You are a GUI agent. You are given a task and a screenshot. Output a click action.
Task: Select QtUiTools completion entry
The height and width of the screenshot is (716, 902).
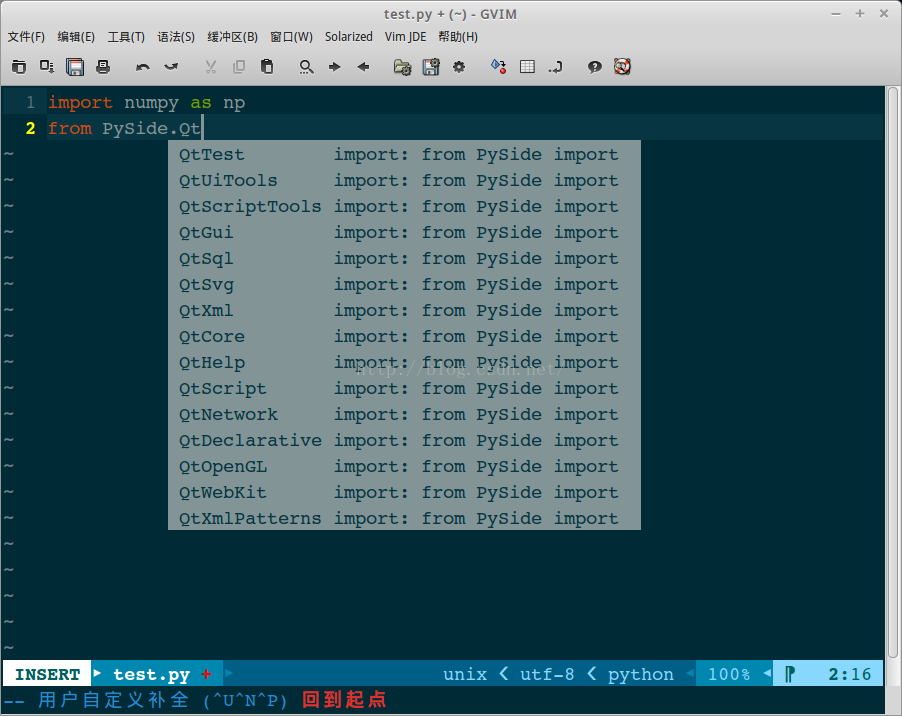click(x=404, y=180)
